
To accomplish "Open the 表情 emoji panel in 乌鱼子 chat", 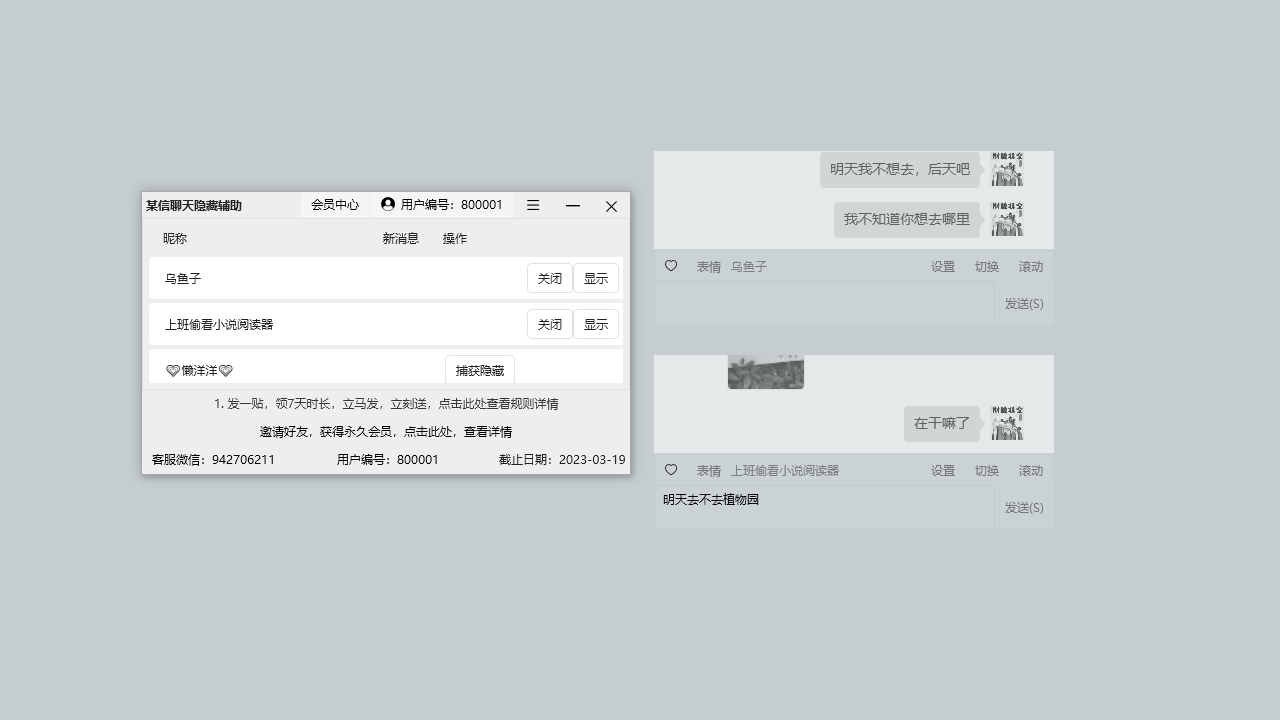I will [709, 266].
